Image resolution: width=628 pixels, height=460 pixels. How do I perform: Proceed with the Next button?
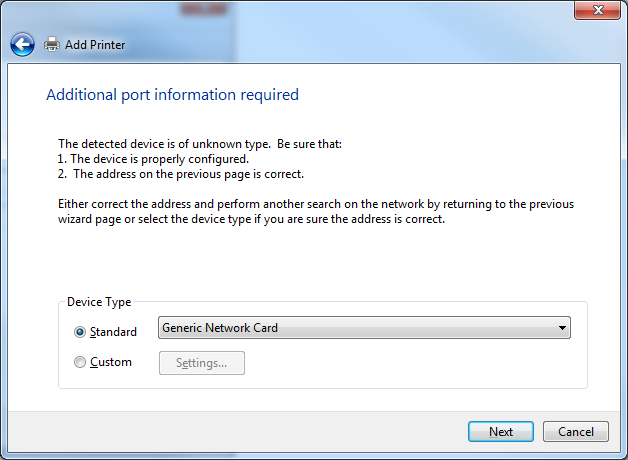[x=501, y=432]
